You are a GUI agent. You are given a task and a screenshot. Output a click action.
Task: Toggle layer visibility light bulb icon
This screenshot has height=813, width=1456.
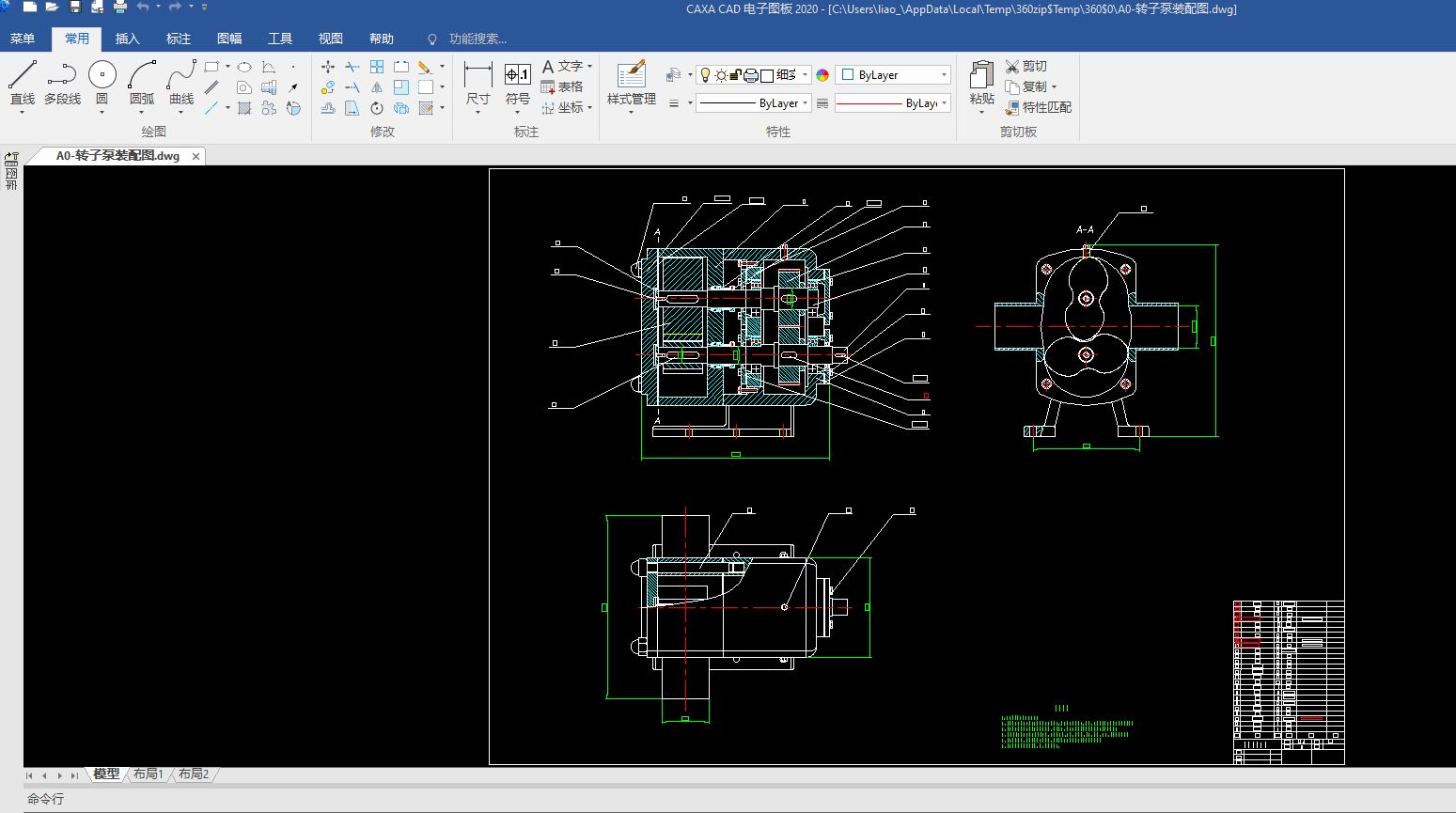click(705, 75)
